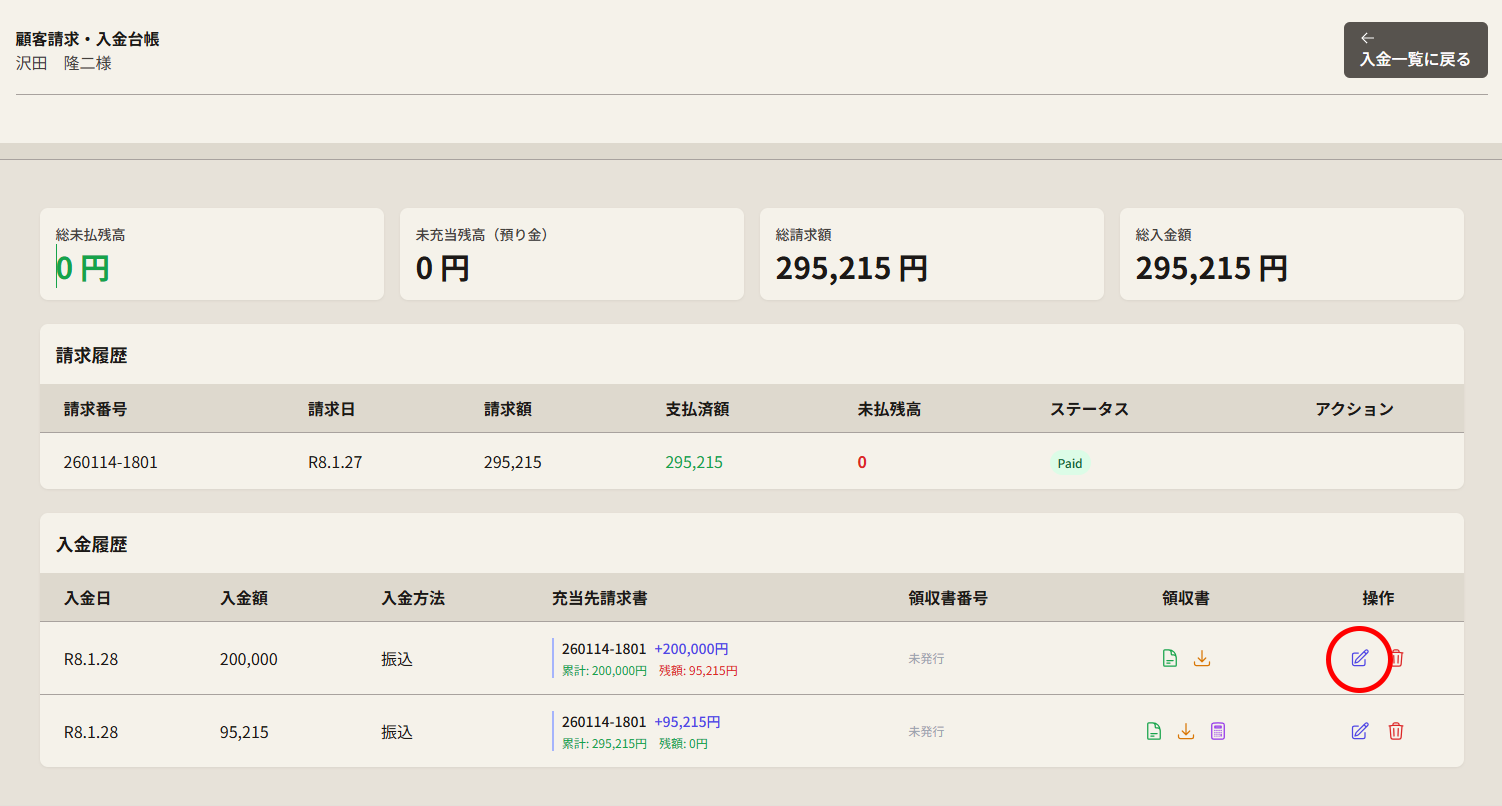Click the Paid status badge

pyautogui.click(x=1070, y=463)
